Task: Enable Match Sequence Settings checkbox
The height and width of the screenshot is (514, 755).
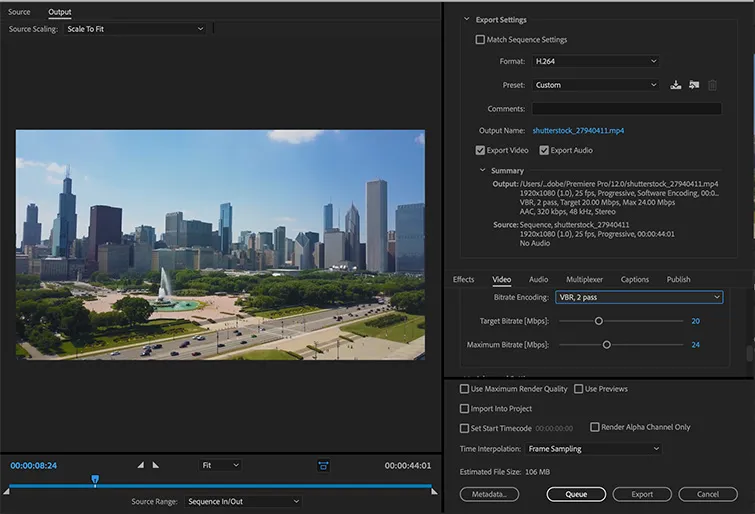Action: (481, 40)
